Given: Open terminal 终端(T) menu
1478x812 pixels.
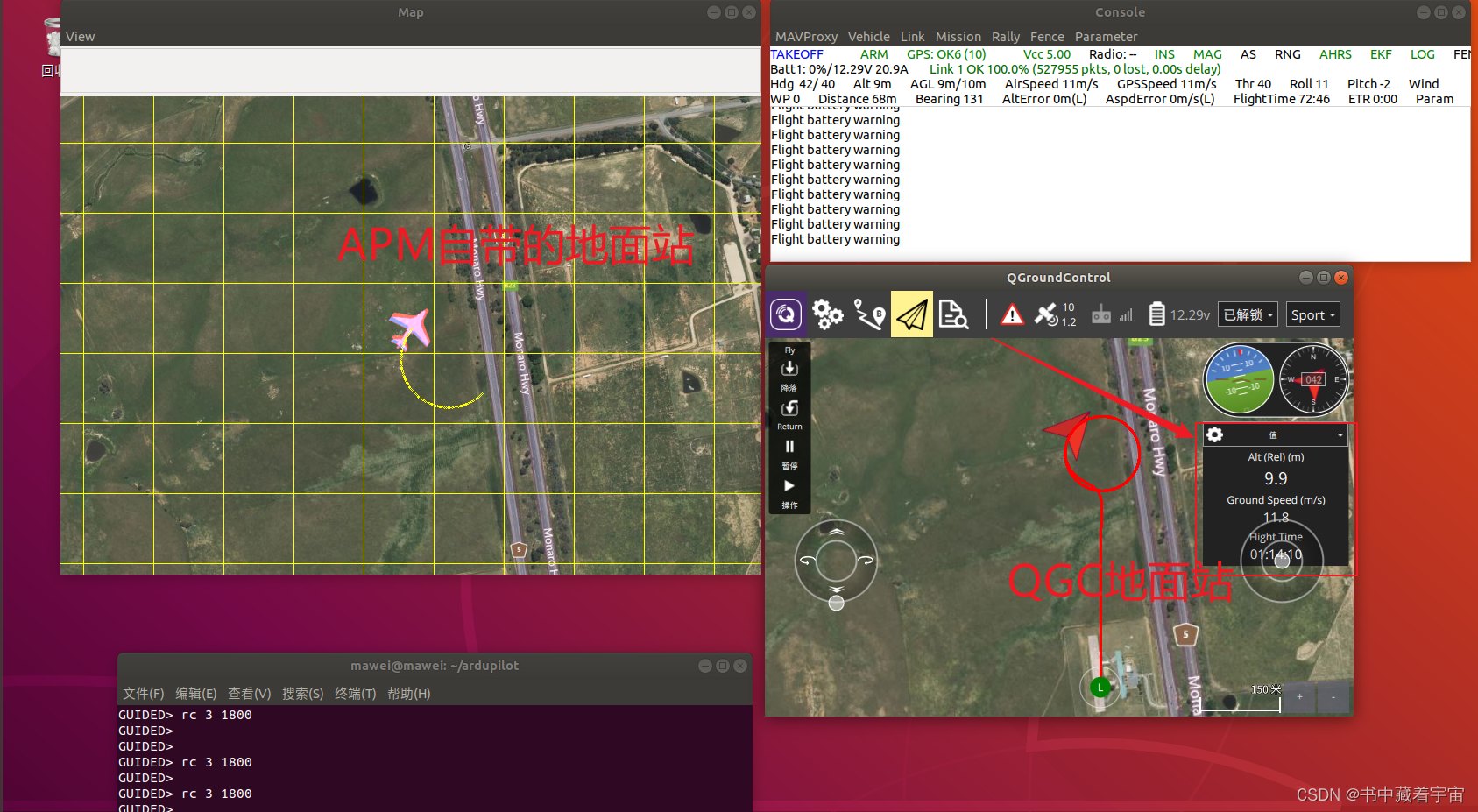Looking at the screenshot, I should pyautogui.click(x=355, y=693).
